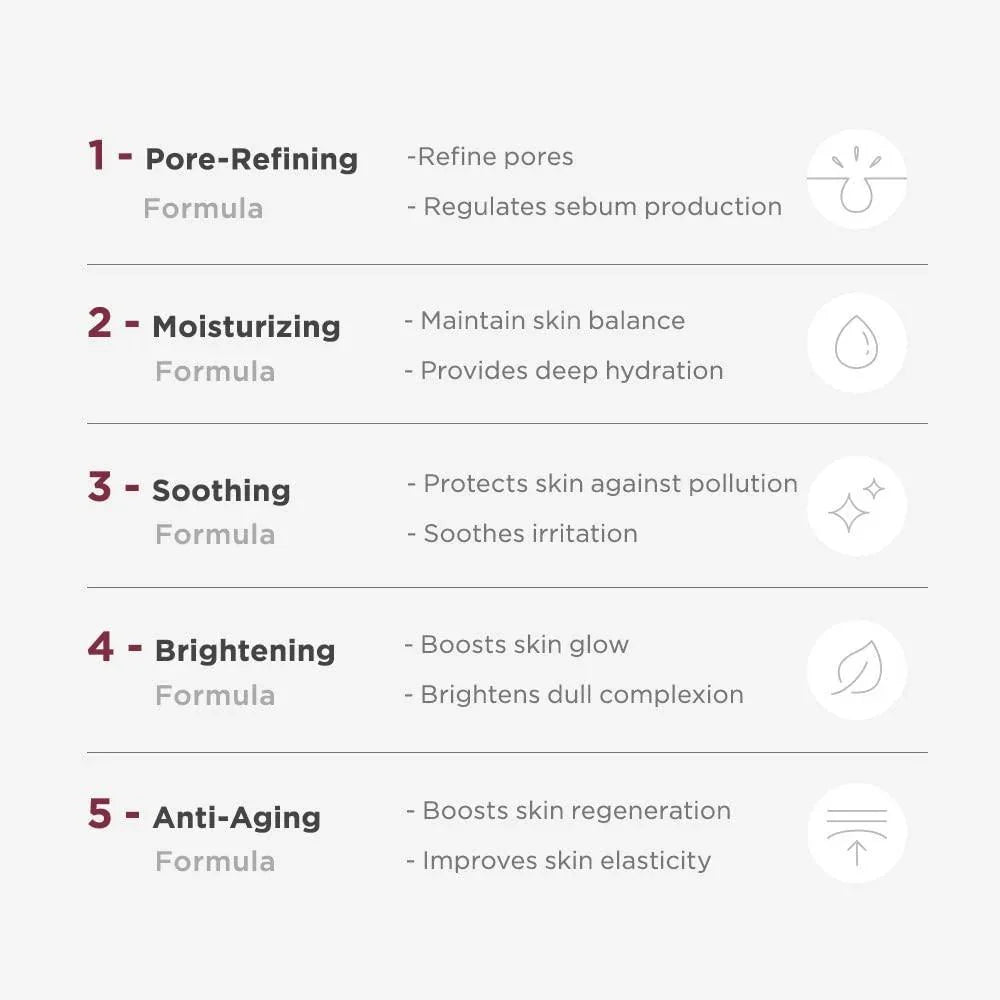Click the number 1 label
1000x1000 pixels.
tap(96, 155)
